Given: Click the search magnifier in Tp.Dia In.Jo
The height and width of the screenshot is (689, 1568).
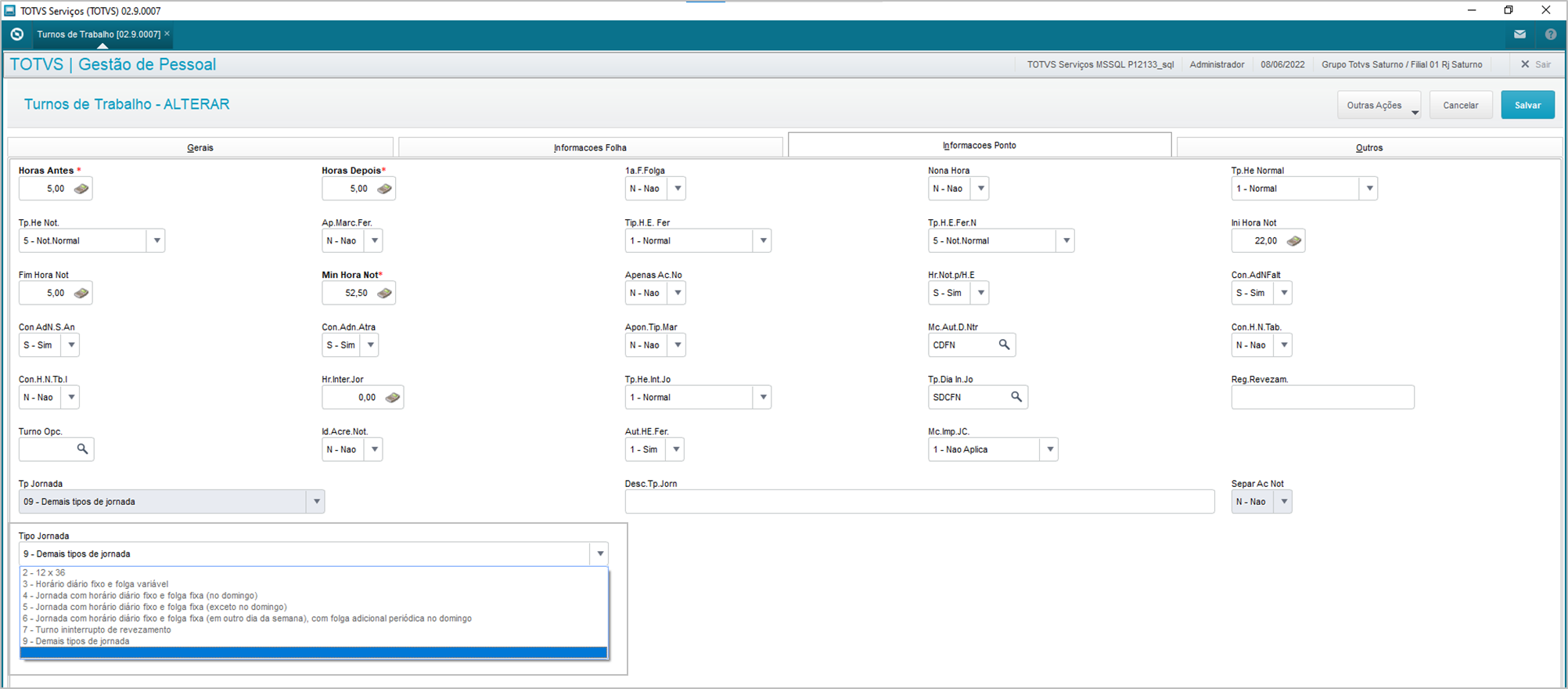Looking at the screenshot, I should pyautogui.click(x=1016, y=397).
